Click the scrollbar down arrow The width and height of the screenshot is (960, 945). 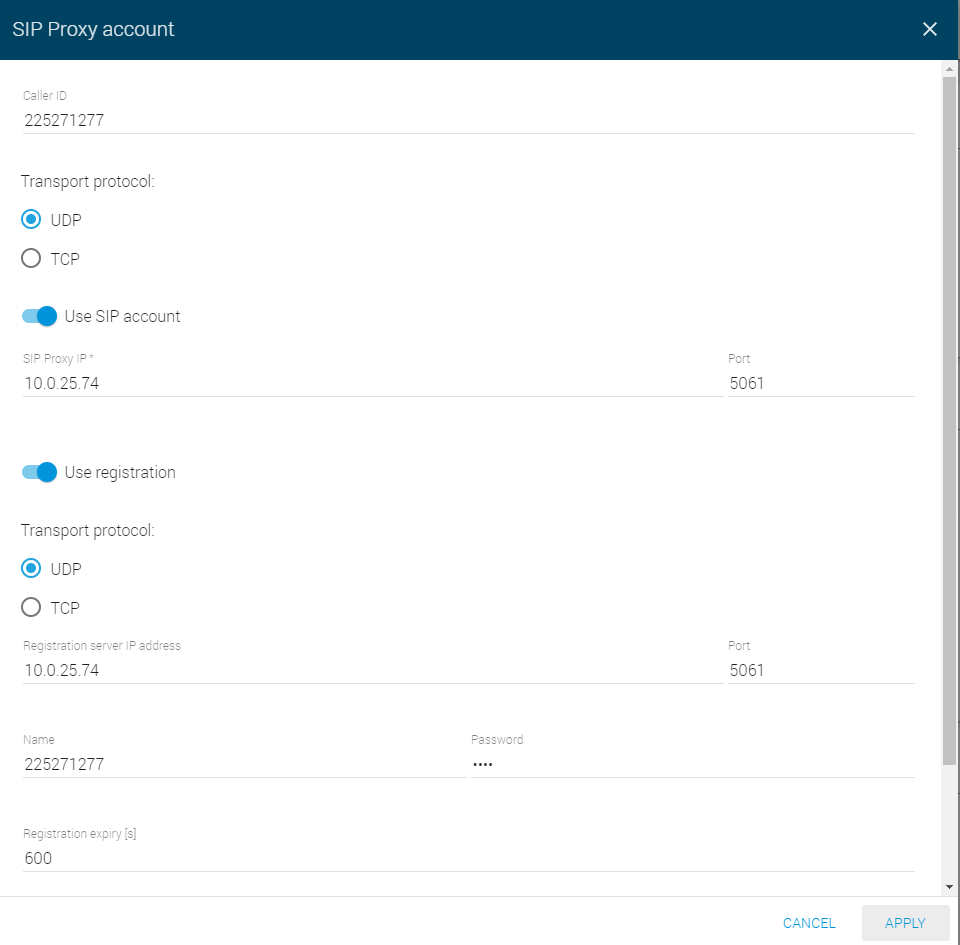click(949, 886)
